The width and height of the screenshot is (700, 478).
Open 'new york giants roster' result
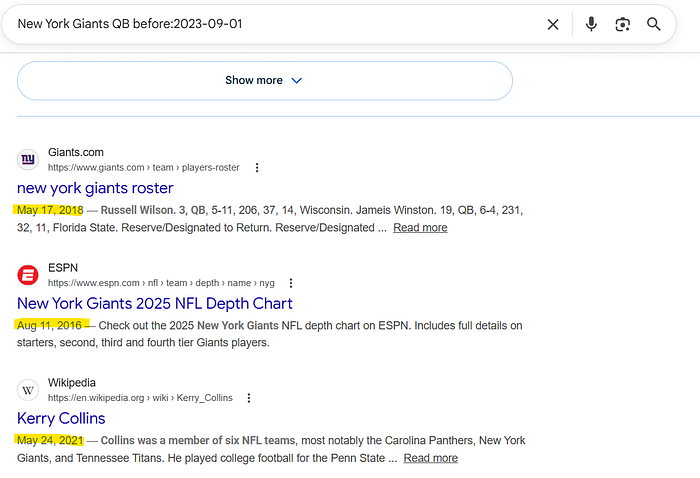click(95, 188)
